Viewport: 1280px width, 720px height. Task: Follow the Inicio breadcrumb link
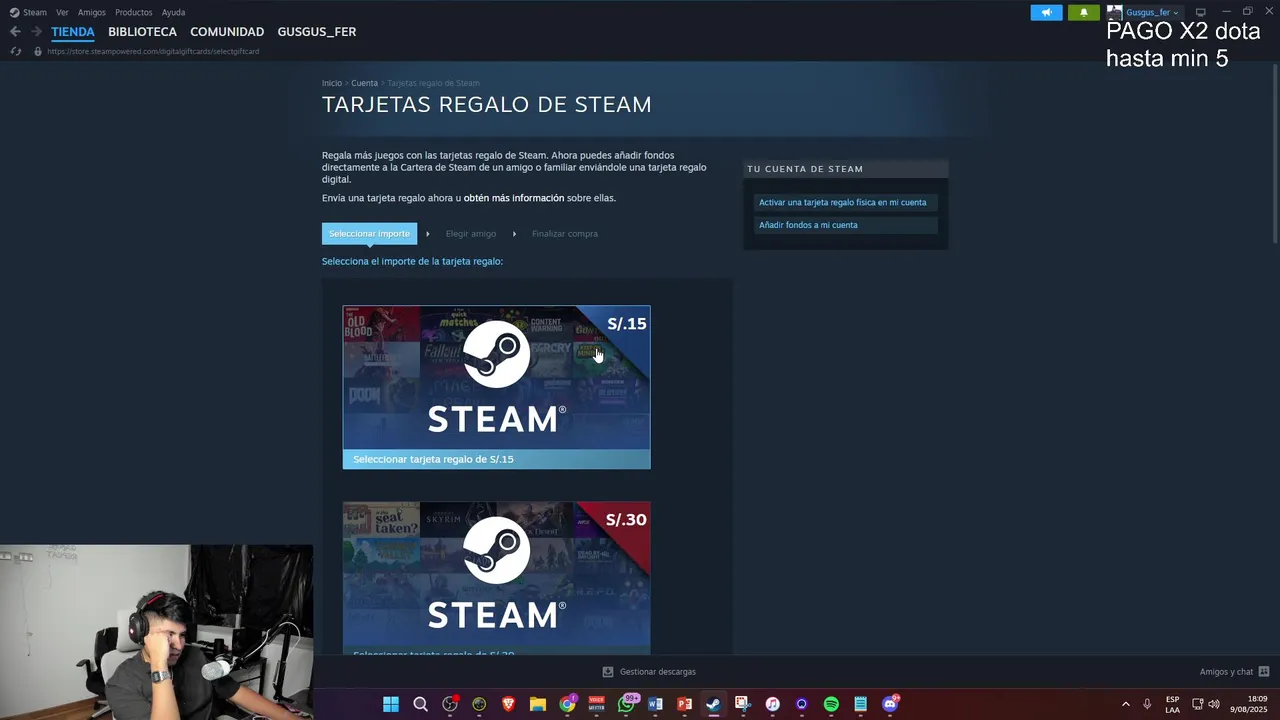(x=332, y=83)
